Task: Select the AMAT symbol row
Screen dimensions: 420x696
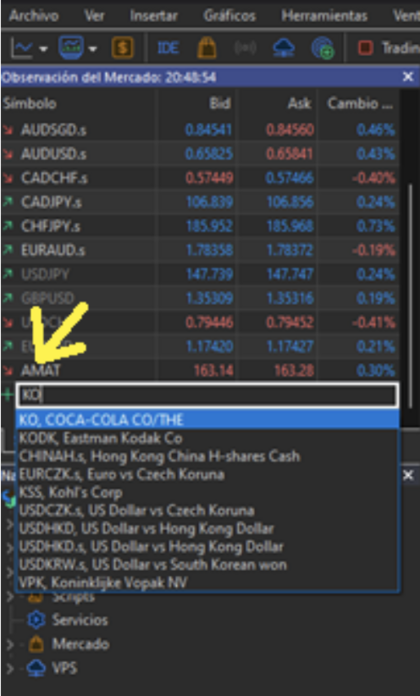Action: coord(200,370)
